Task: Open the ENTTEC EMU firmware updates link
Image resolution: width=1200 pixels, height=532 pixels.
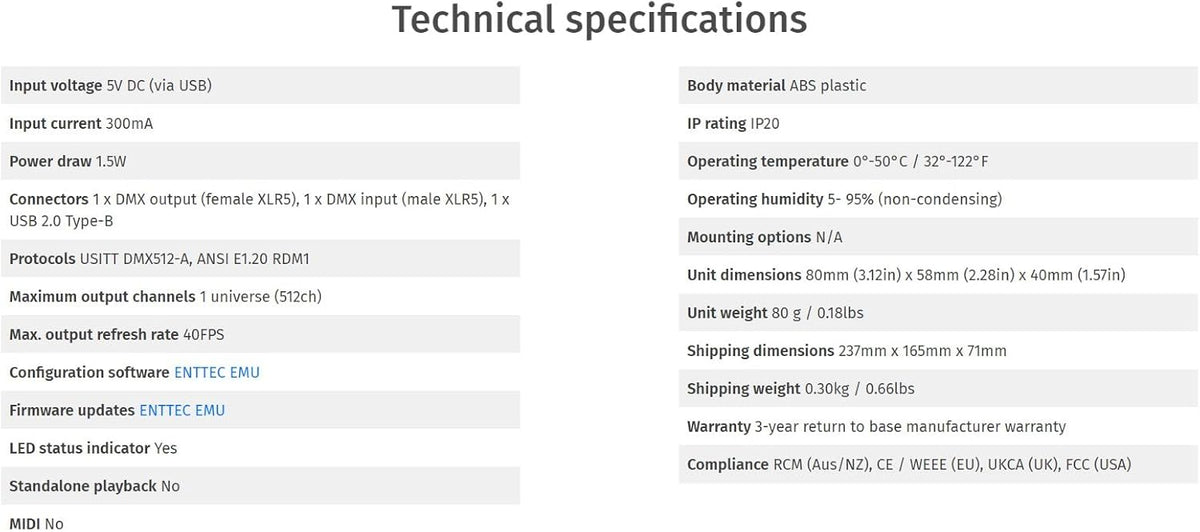Action: [x=182, y=410]
